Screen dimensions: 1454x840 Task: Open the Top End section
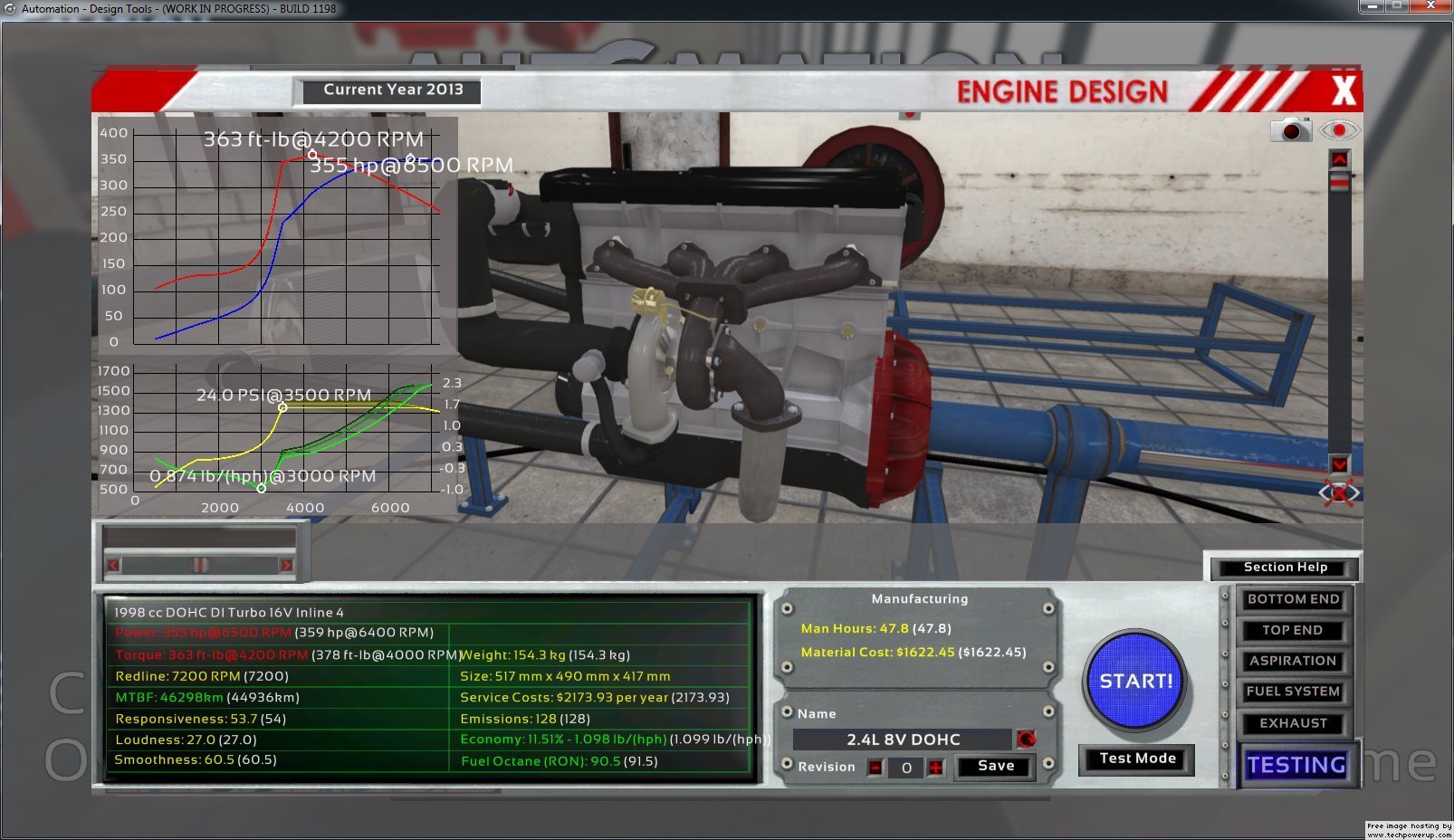point(1293,630)
